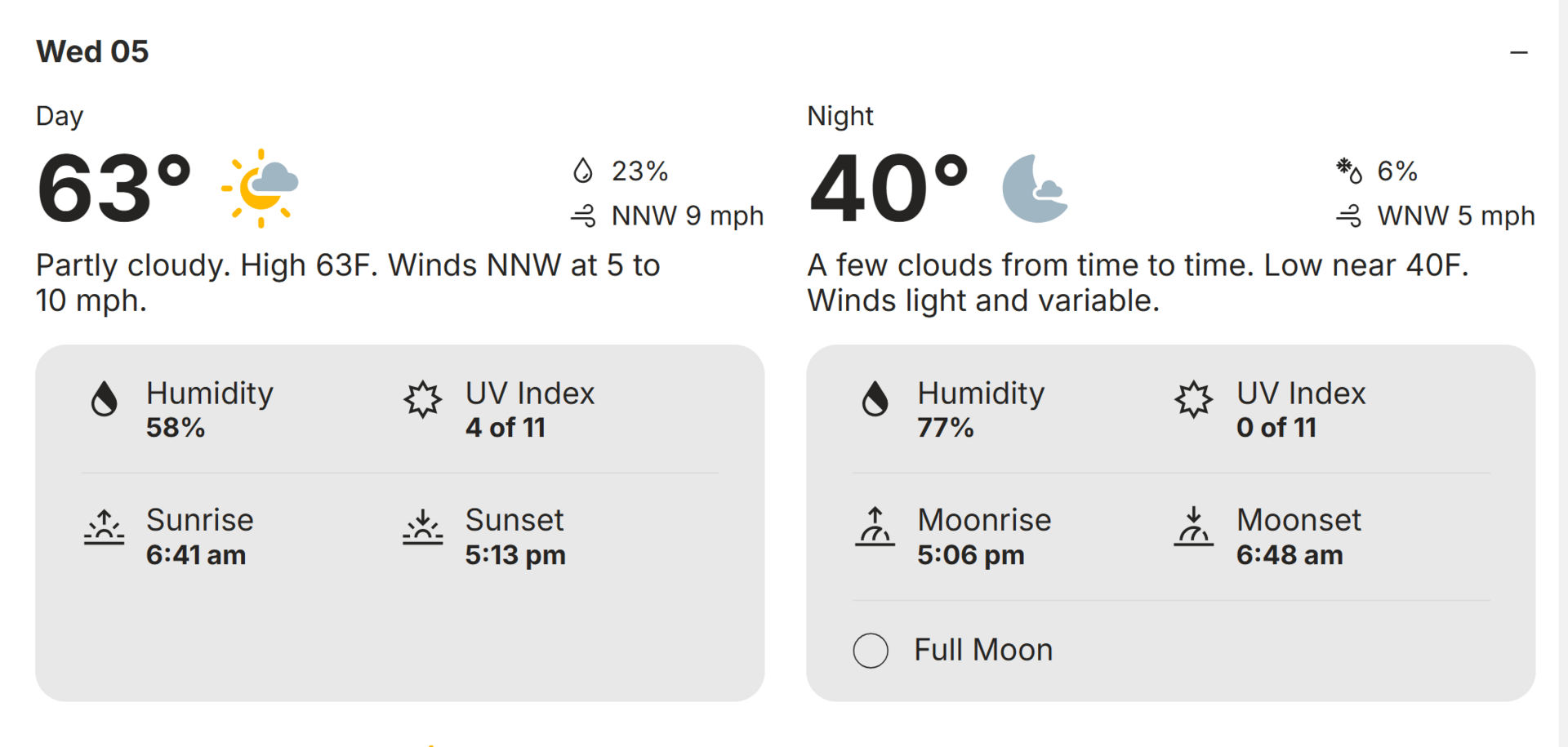The height and width of the screenshot is (747, 1568).
Task: Click the day wind icon beside NNW
Action: pos(583,216)
